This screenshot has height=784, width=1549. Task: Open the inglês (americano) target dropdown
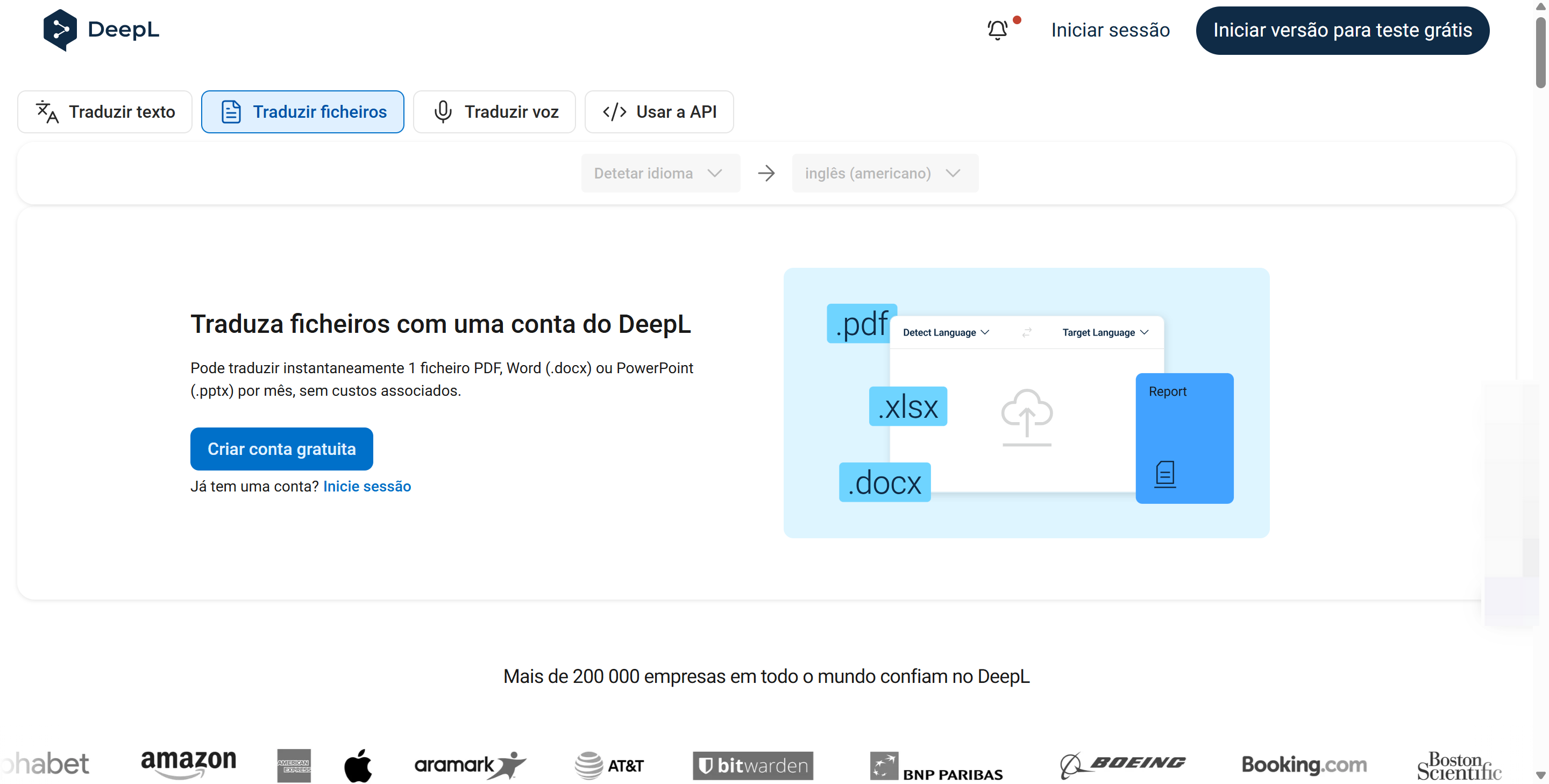[885, 173]
